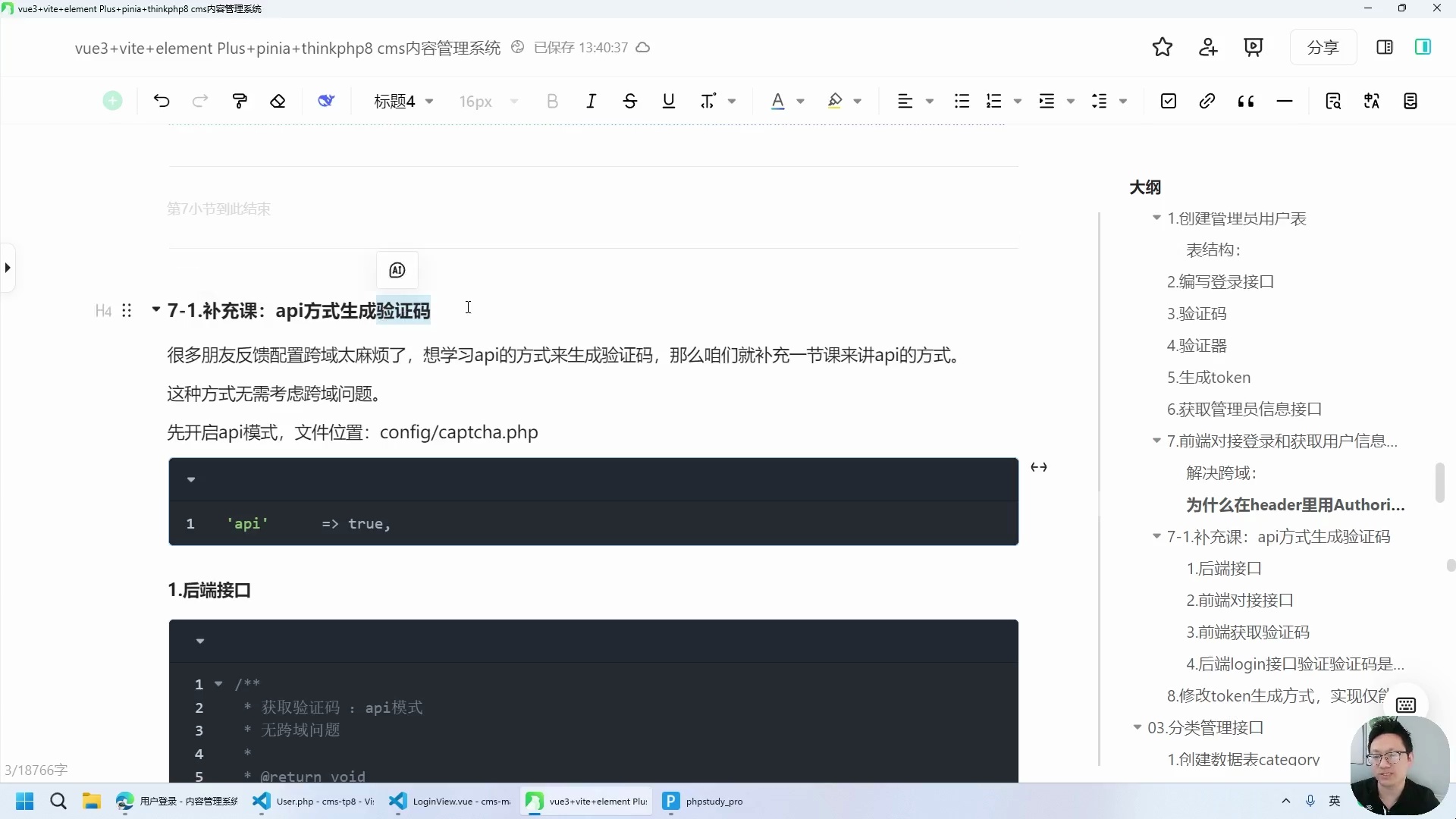
Task: Collapse the 'api' => true code block header arrow
Action: [x=191, y=479]
